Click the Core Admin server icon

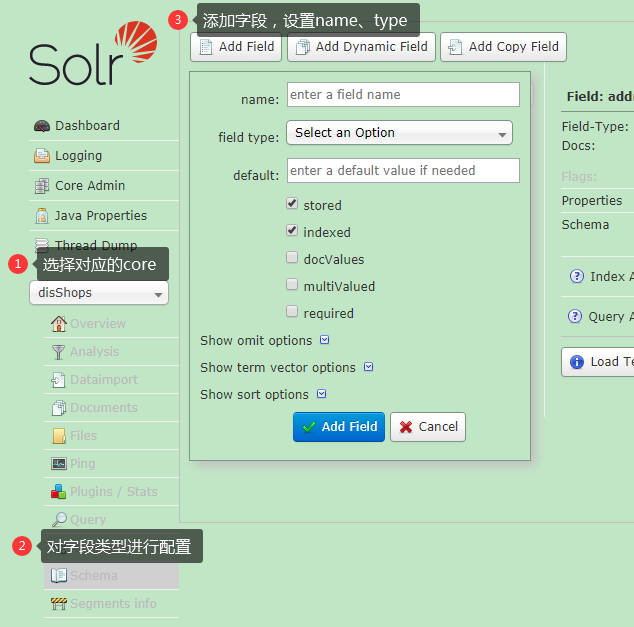pyautogui.click(x=42, y=186)
